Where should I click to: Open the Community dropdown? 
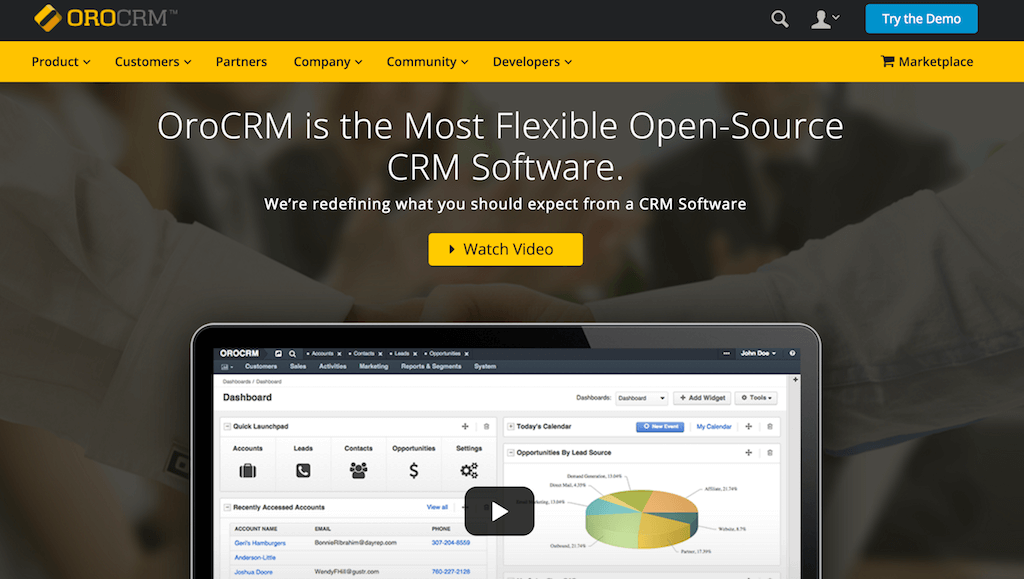coord(428,61)
